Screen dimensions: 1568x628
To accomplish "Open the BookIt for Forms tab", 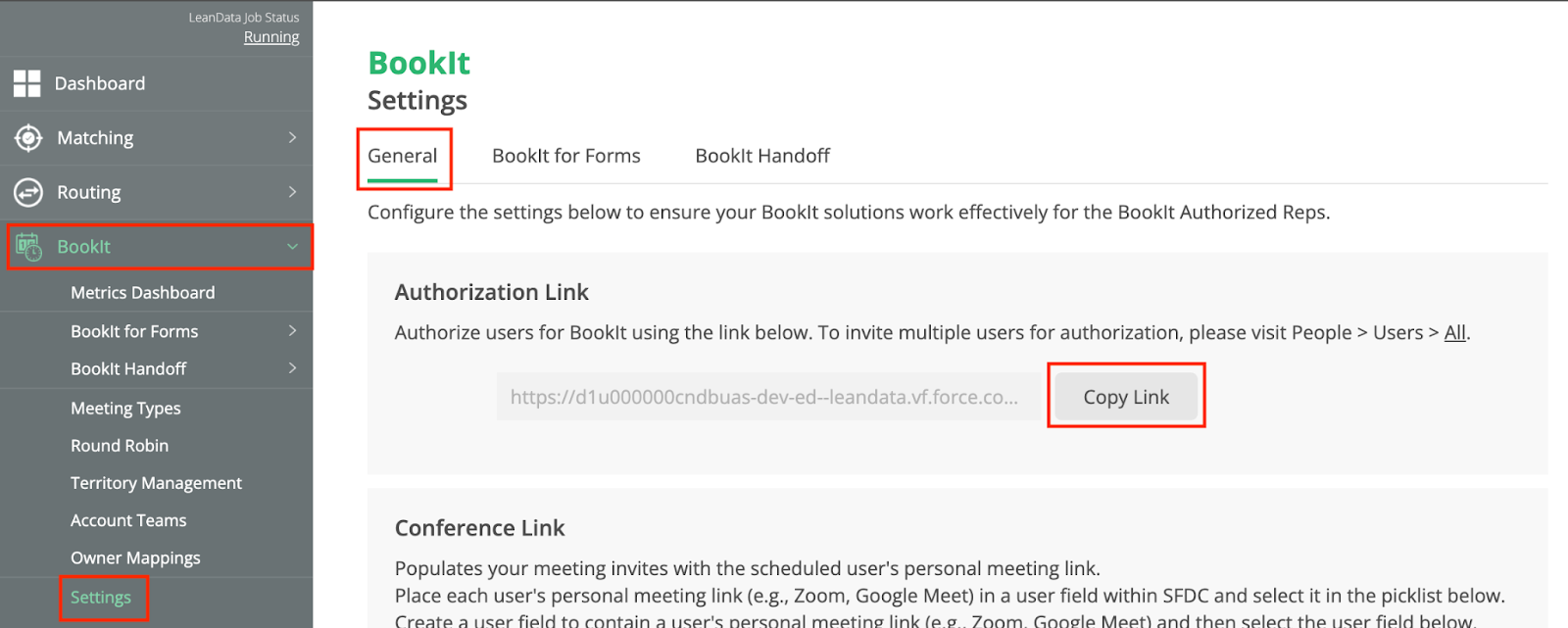I will tap(565, 156).
